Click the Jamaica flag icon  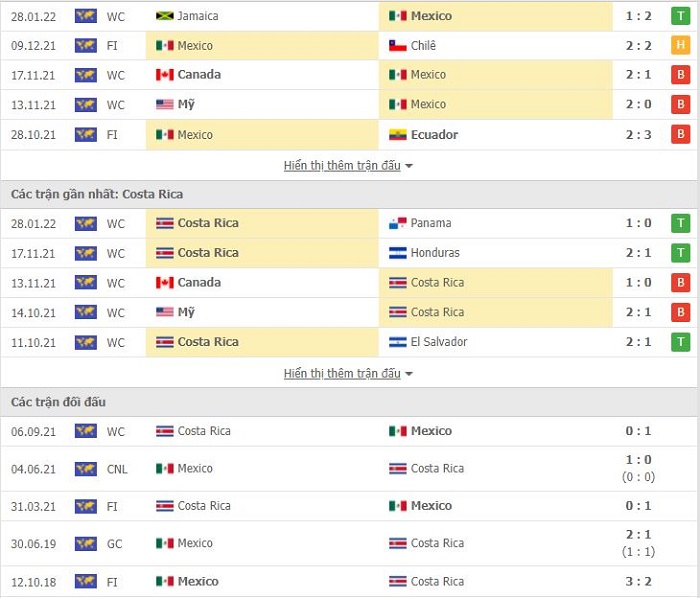(164, 16)
